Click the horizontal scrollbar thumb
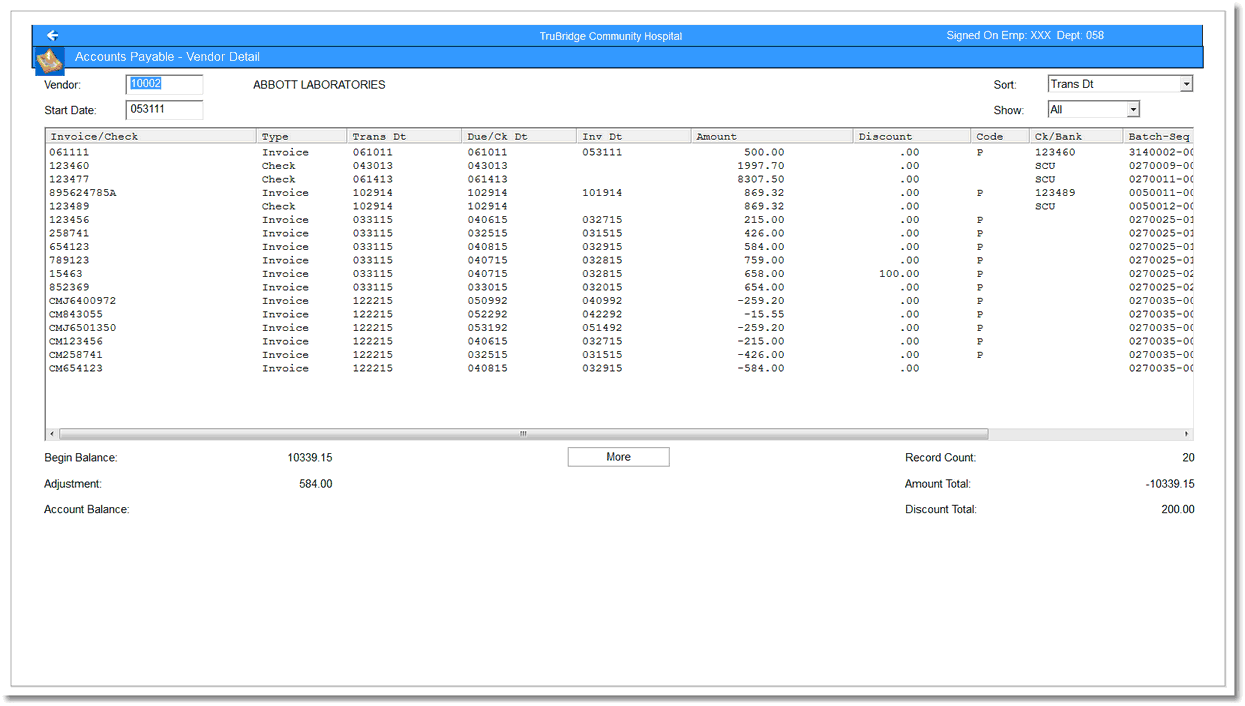This screenshot has height=706, width=1245. tap(523, 434)
